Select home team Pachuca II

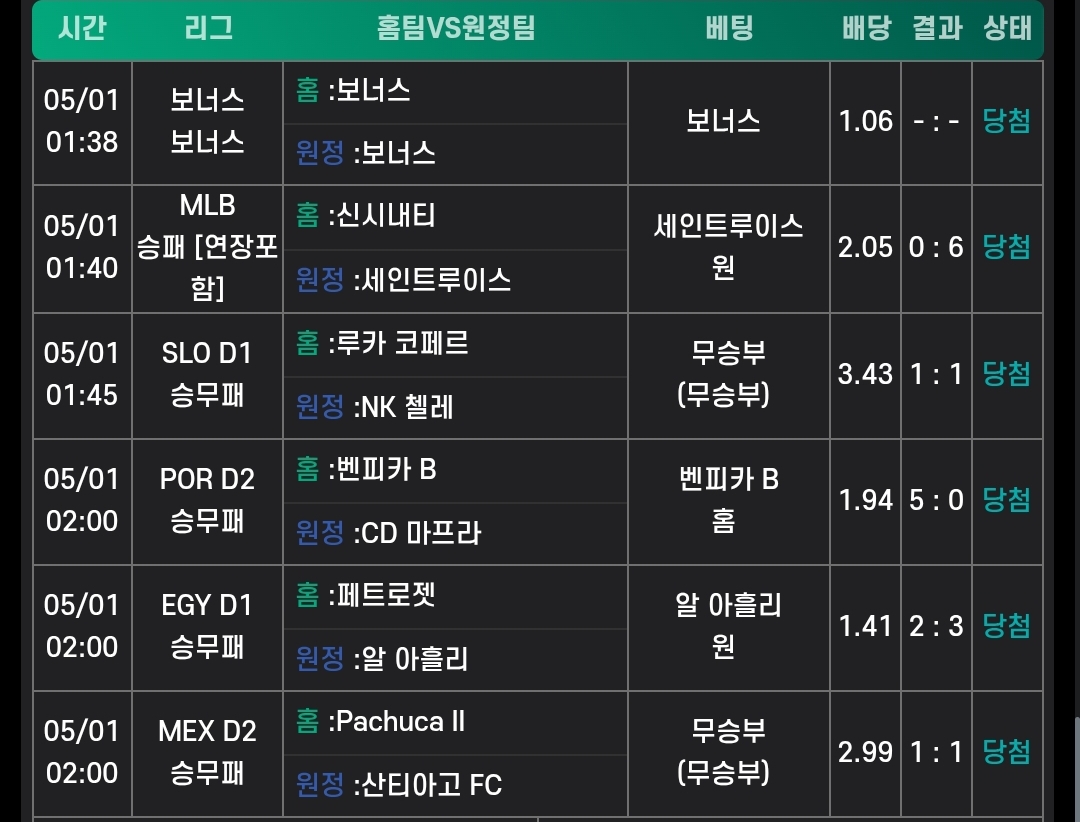tap(398, 721)
